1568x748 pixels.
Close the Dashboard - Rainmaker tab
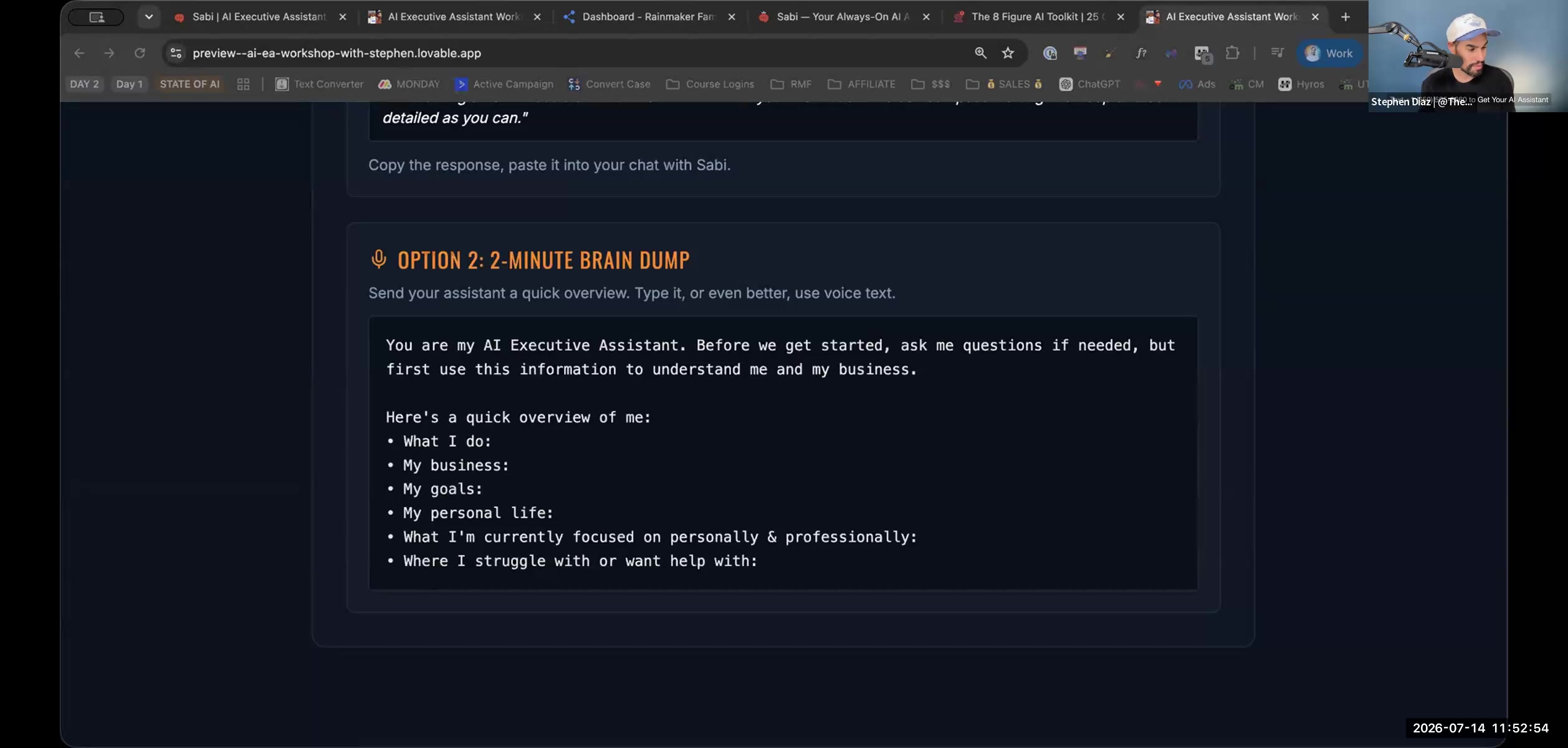tap(732, 17)
